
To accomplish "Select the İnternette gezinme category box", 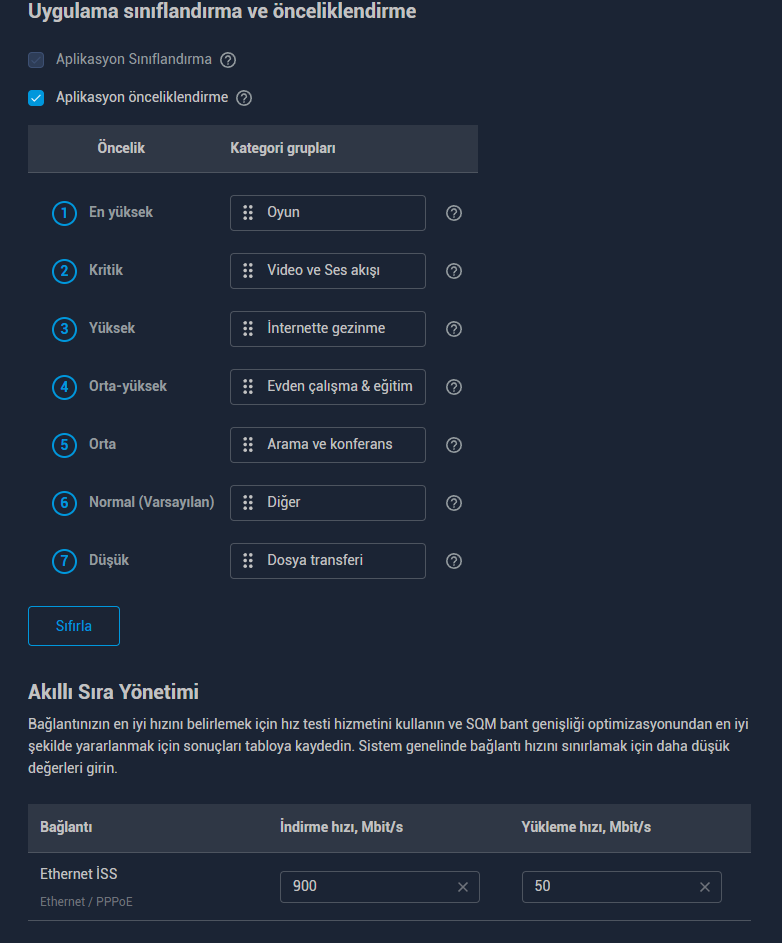I will click(x=328, y=329).
